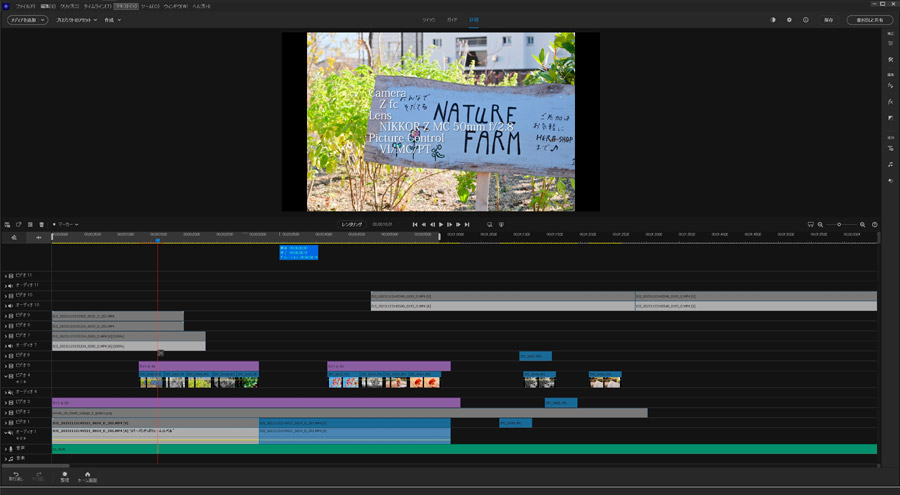Click the rewind playback button
The width and height of the screenshot is (900, 495).
424,225
